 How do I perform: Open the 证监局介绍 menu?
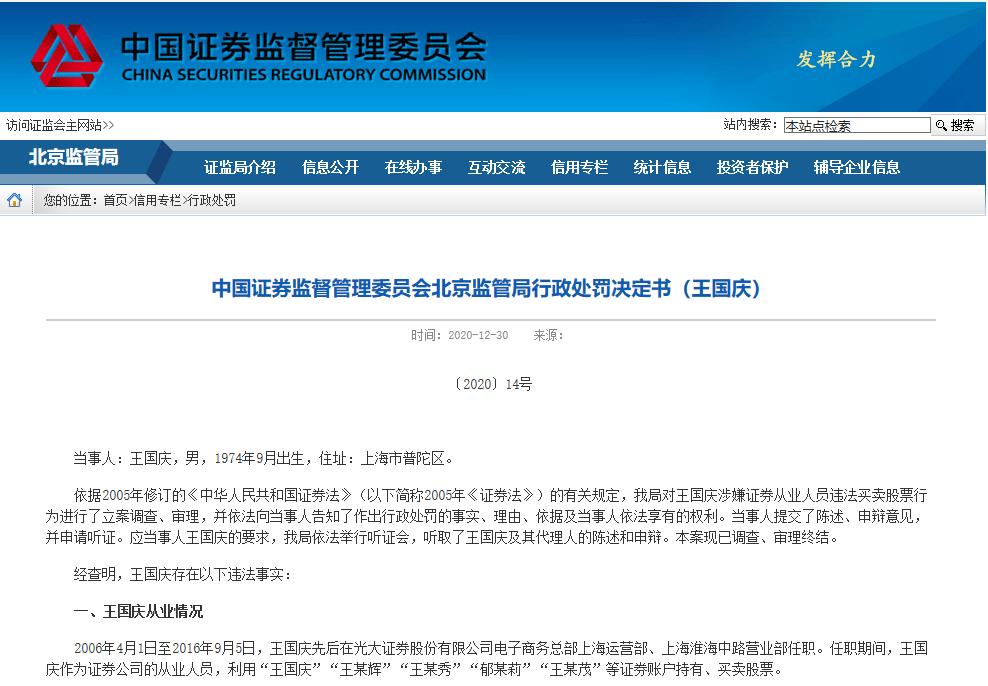click(x=239, y=167)
